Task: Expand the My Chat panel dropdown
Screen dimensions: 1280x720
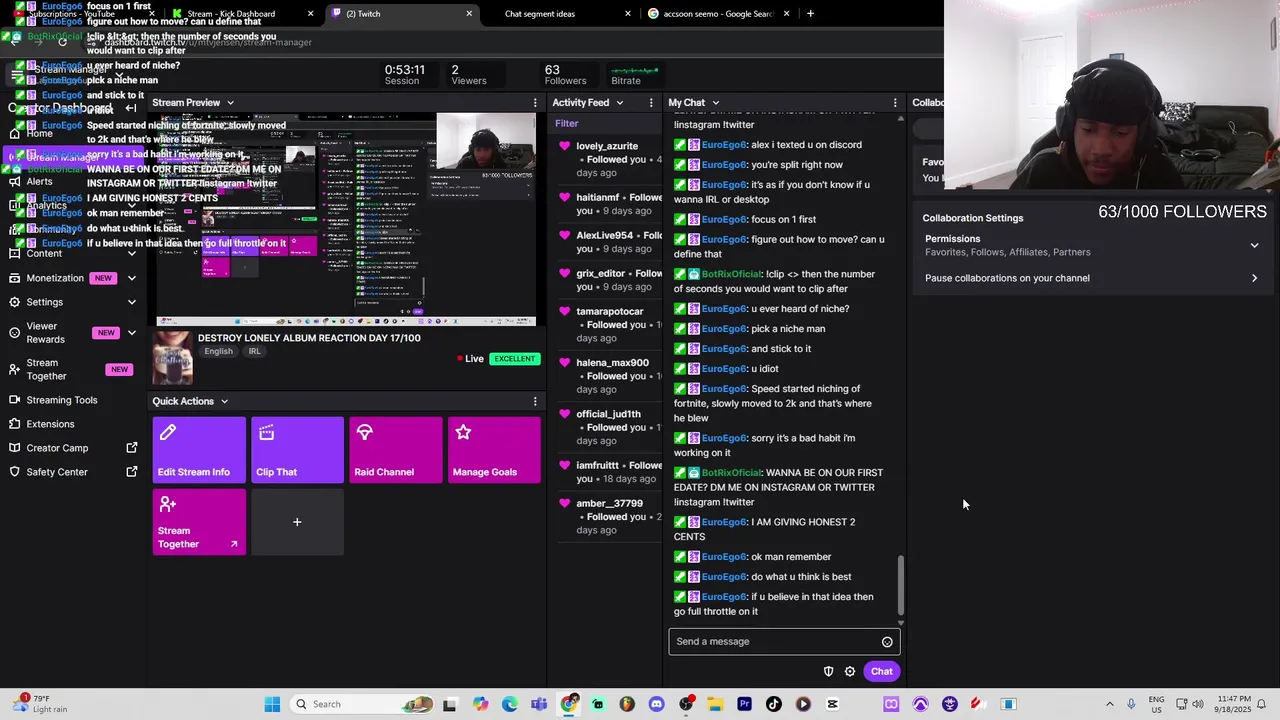Action: click(x=715, y=103)
